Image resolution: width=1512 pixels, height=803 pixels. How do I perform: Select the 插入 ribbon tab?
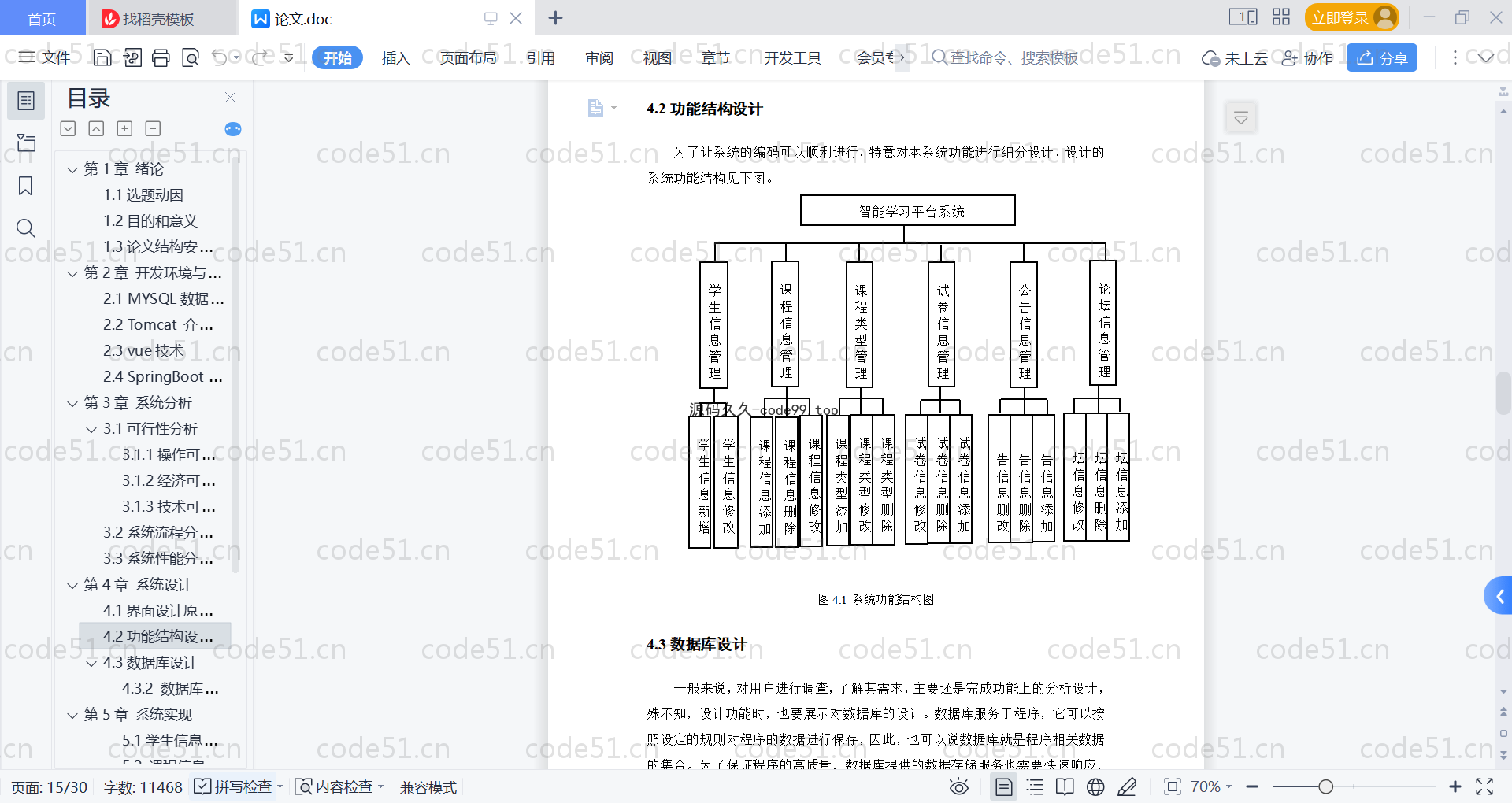395,57
